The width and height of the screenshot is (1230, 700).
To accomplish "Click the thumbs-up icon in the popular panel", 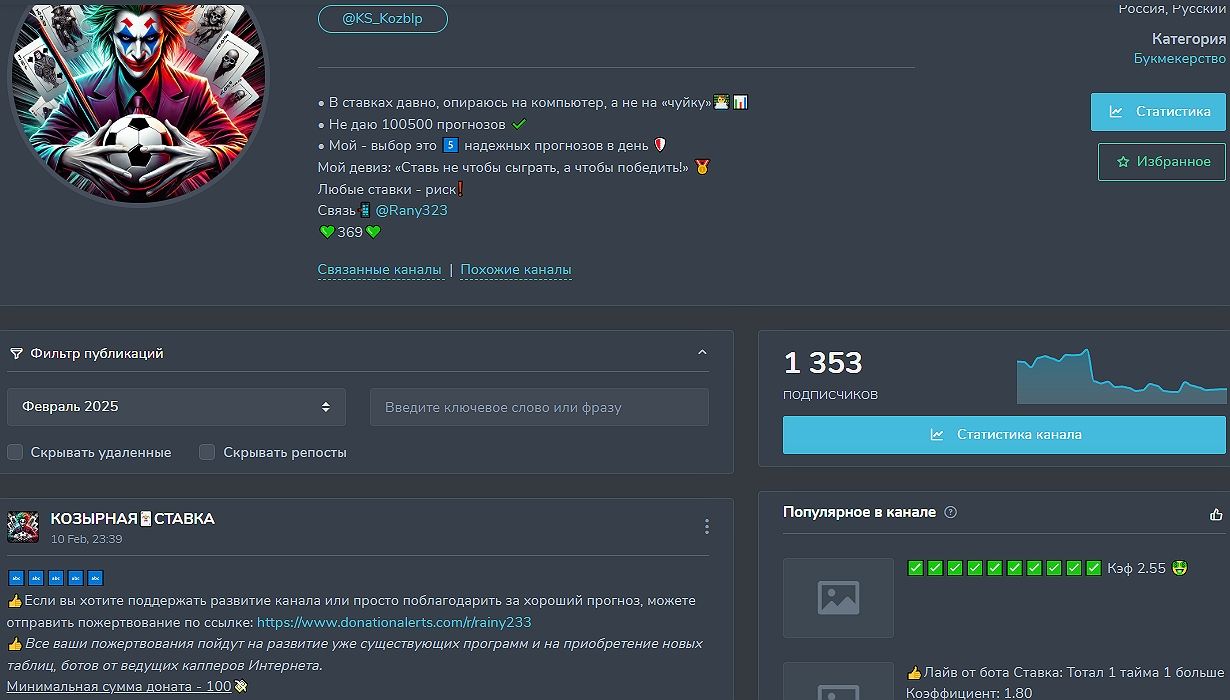I will click(1216, 514).
